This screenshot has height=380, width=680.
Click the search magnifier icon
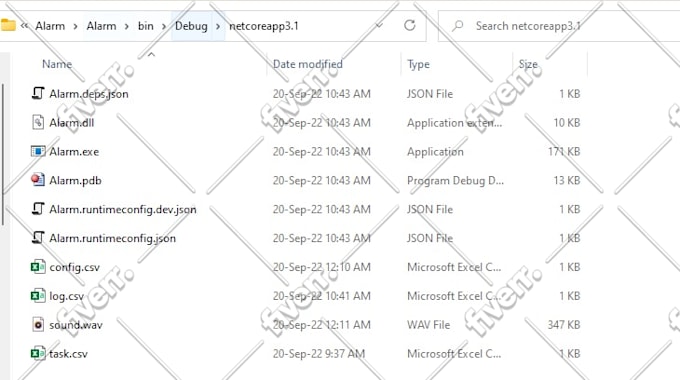458,26
